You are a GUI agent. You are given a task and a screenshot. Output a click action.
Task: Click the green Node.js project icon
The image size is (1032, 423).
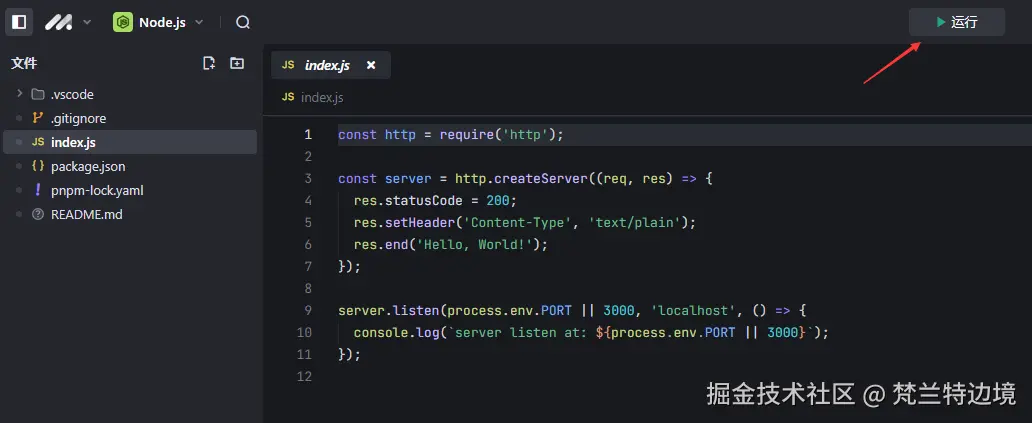122,22
